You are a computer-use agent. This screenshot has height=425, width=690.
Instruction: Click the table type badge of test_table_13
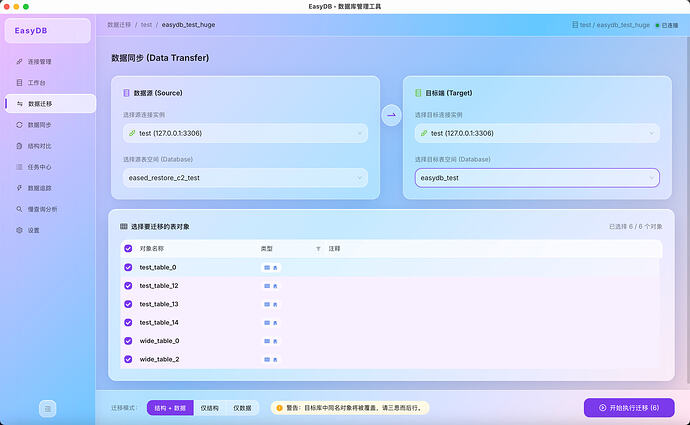click(x=271, y=304)
